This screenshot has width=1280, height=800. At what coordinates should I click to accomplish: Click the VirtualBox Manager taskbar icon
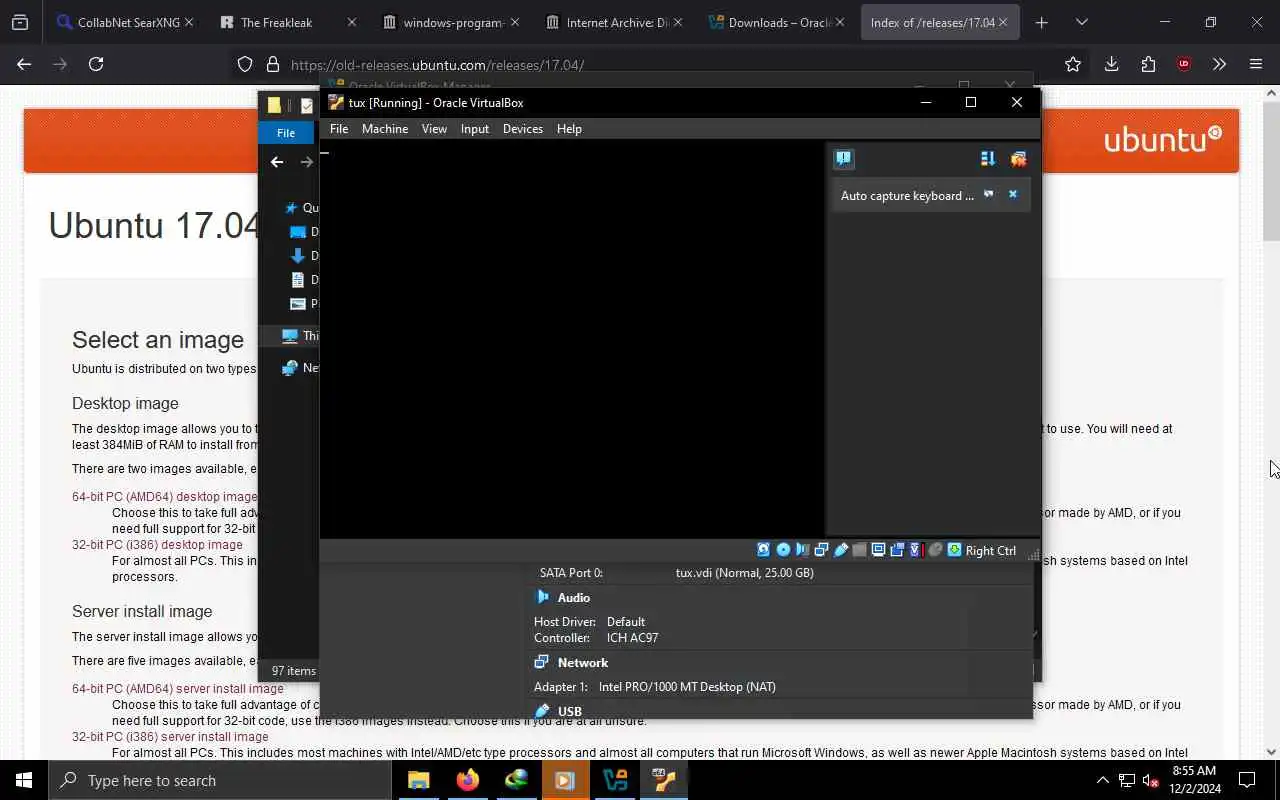click(615, 780)
